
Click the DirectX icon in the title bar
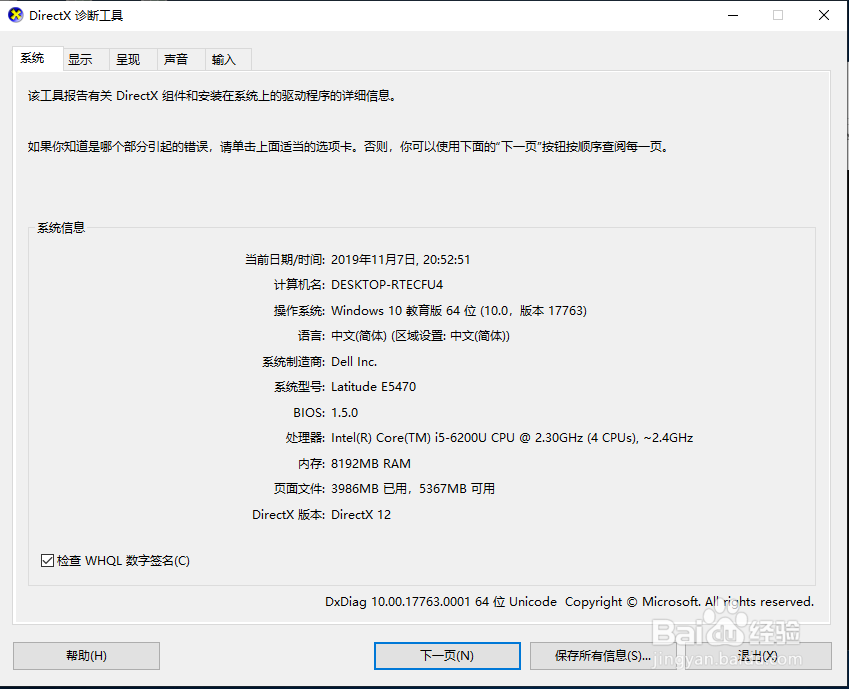point(14,15)
